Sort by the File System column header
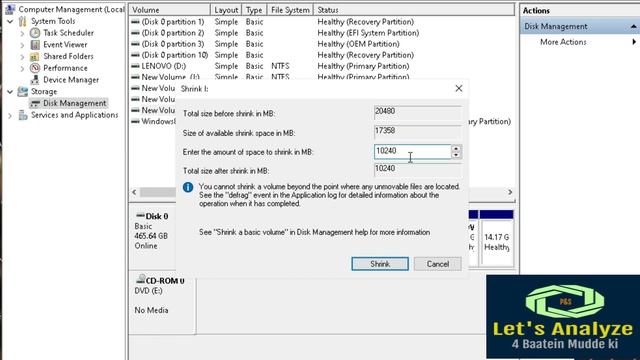The width and height of the screenshot is (640, 360). 290,10
